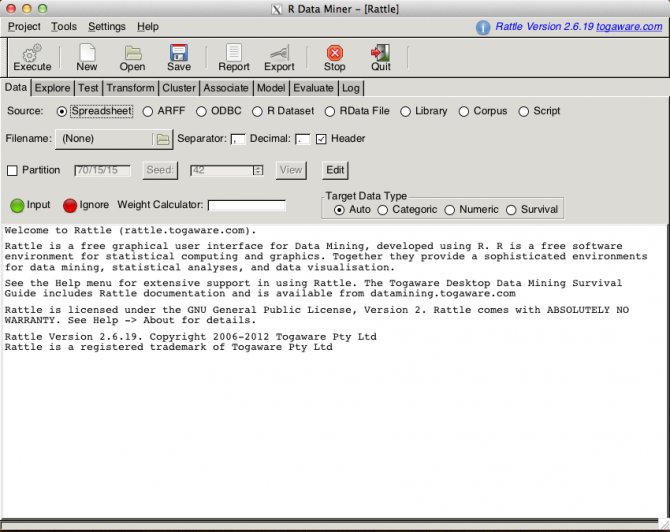The height and width of the screenshot is (532, 670).
Task: Save project with the floppy disk icon
Action: [x=179, y=52]
